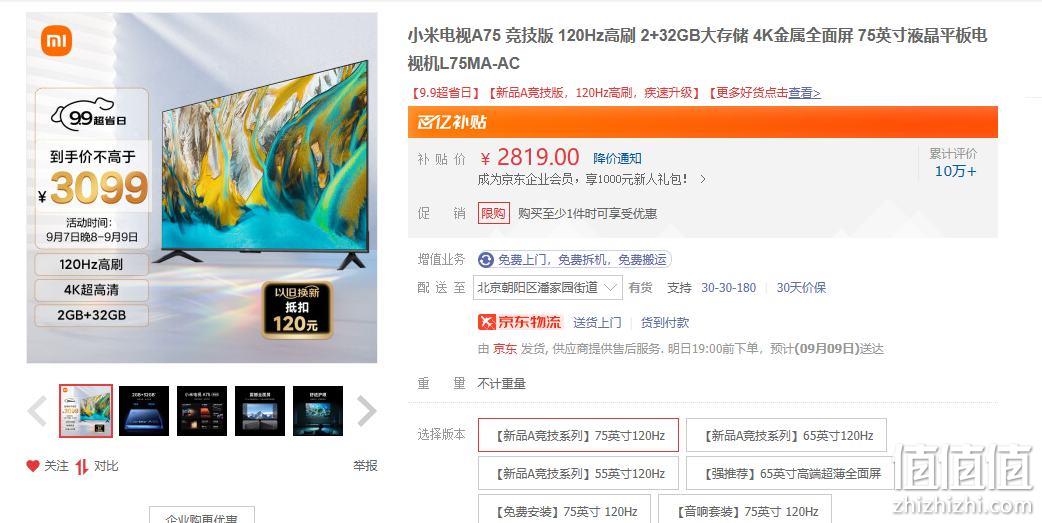
Task: Select 75-inch 120Hz new A series version
Action: [x=578, y=435]
